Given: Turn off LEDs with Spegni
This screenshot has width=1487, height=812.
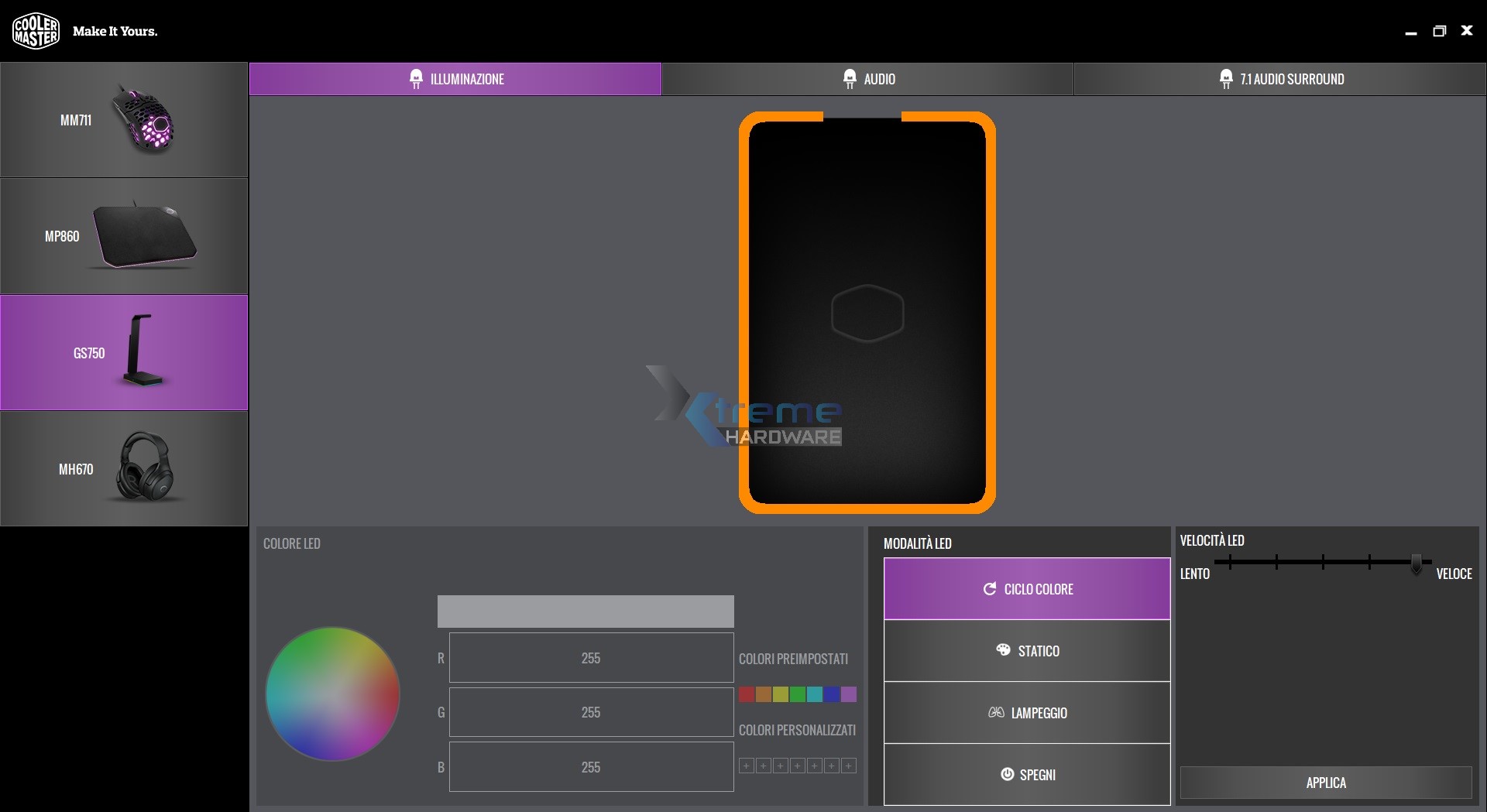Looking at the screenshot, I should (x=1027, y=775).
